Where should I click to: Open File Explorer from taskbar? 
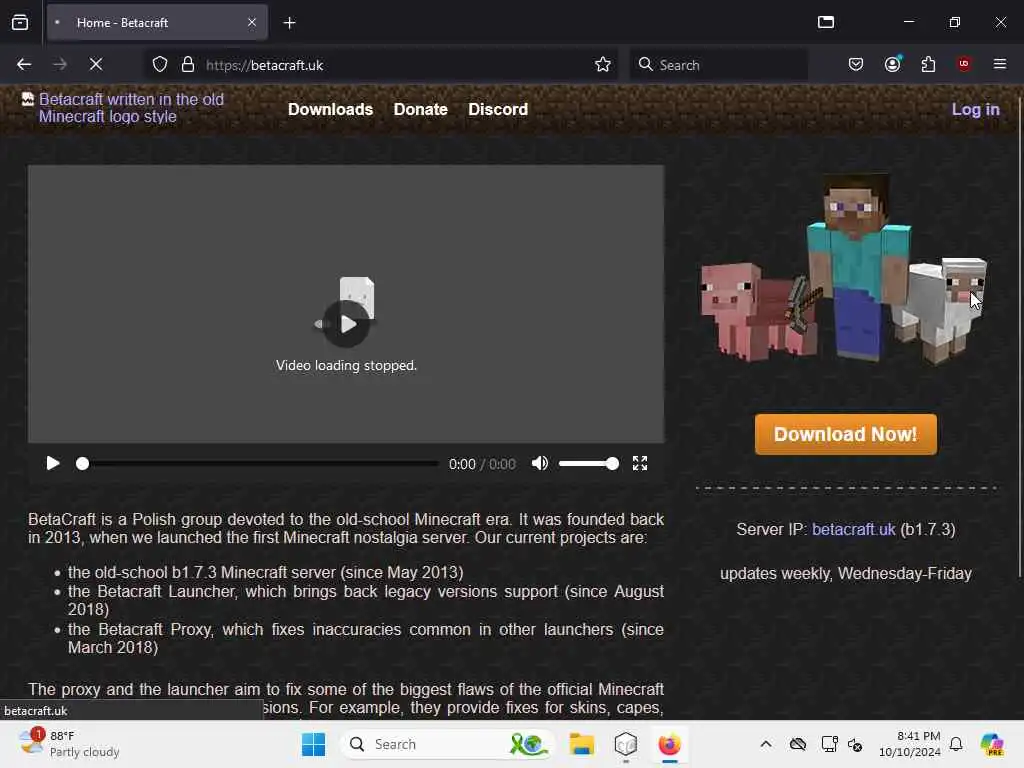581,744
